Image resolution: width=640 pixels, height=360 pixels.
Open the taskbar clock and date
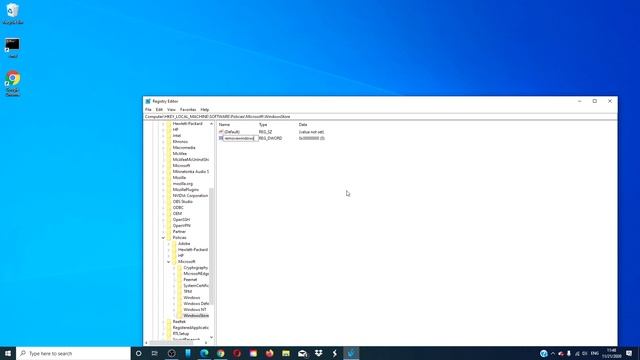611,353
